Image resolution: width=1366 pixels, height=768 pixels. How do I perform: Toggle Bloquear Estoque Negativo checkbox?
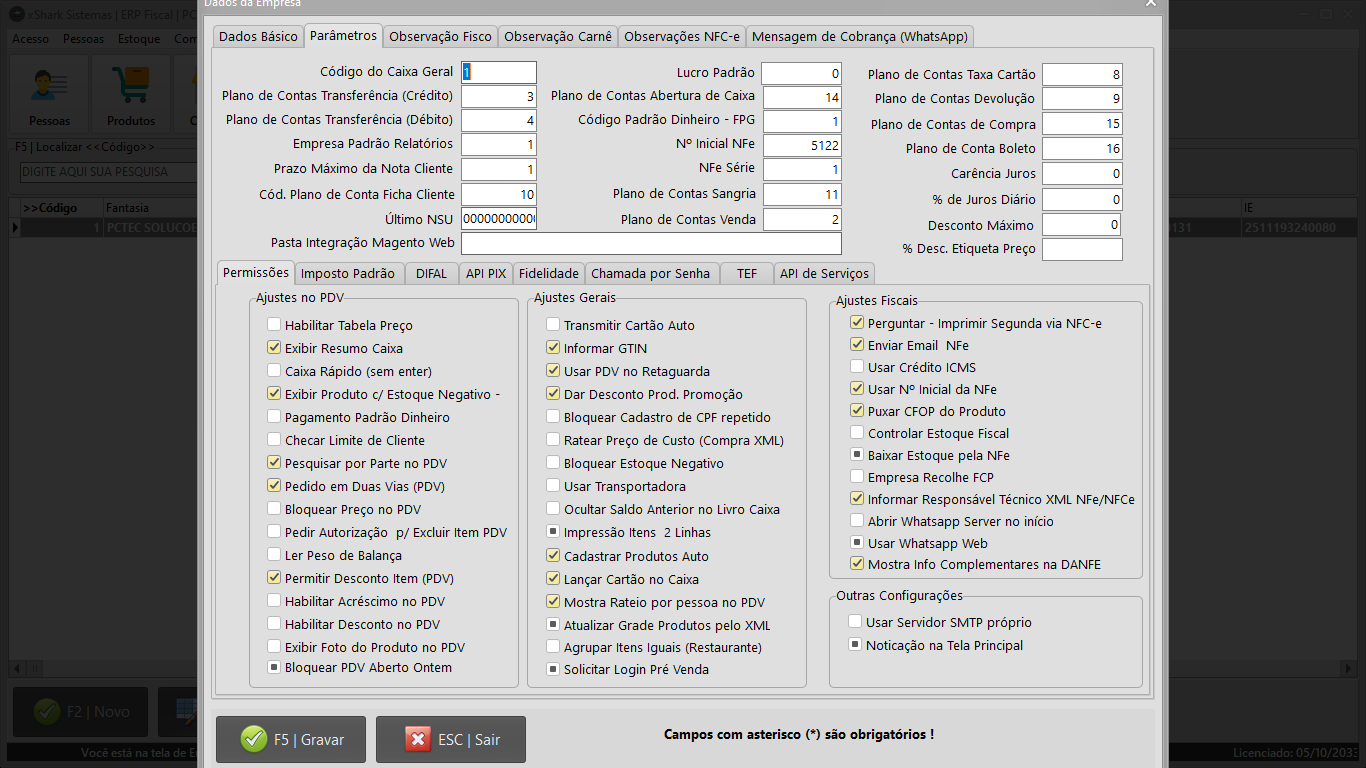click(x=553, y=463)
